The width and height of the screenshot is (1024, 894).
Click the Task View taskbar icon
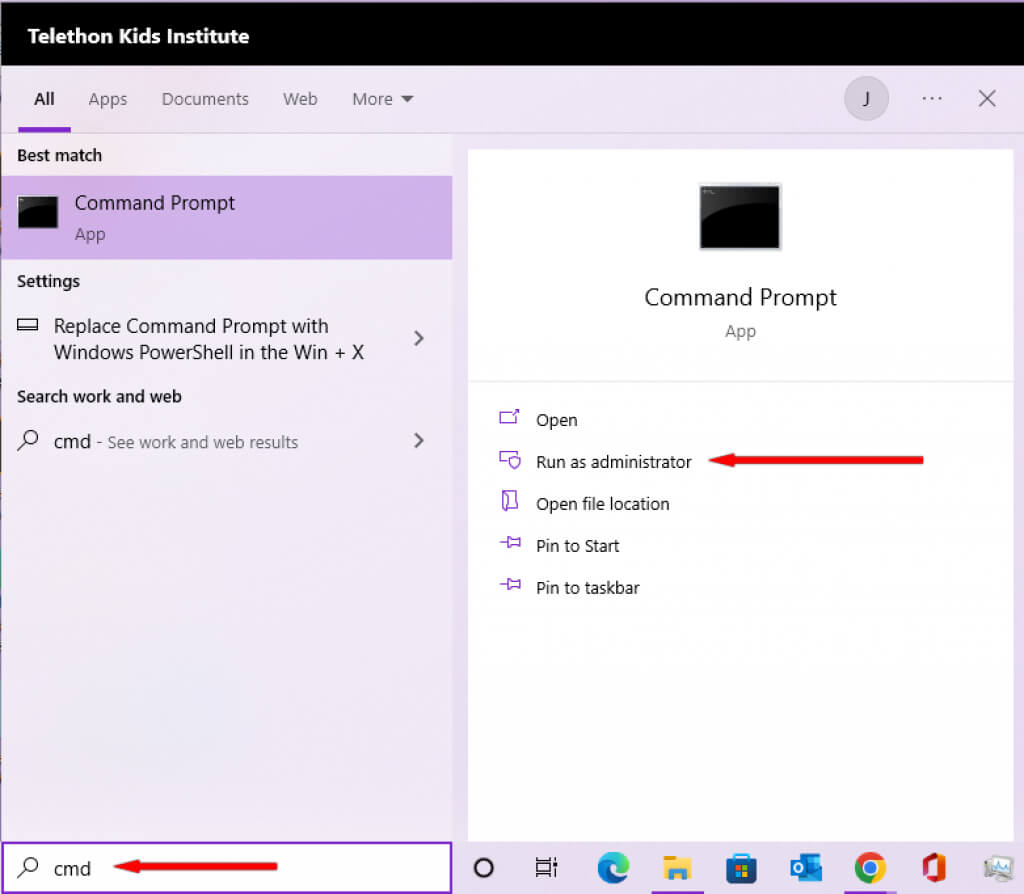(x=546, y=868)
